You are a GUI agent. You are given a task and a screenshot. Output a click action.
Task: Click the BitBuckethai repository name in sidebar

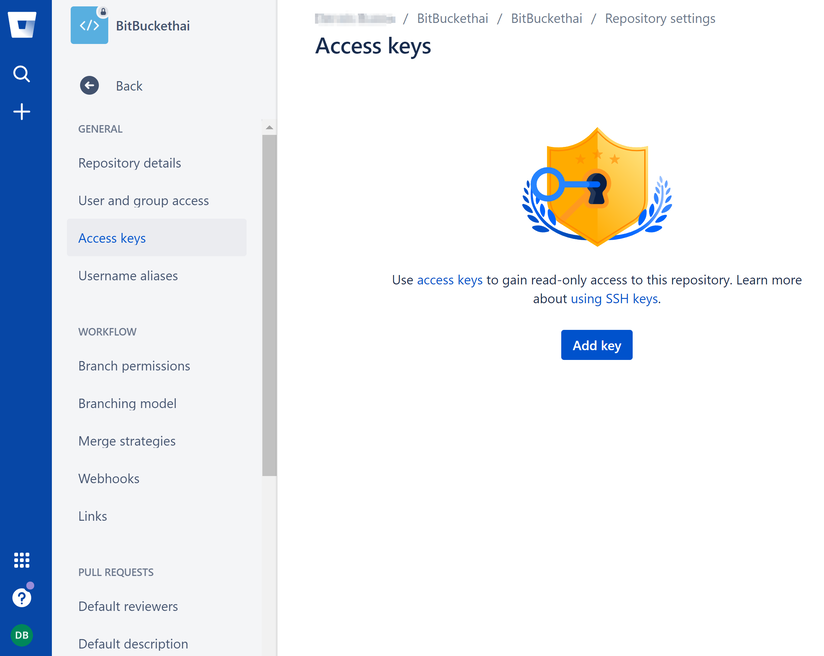(x=152, y=26)
